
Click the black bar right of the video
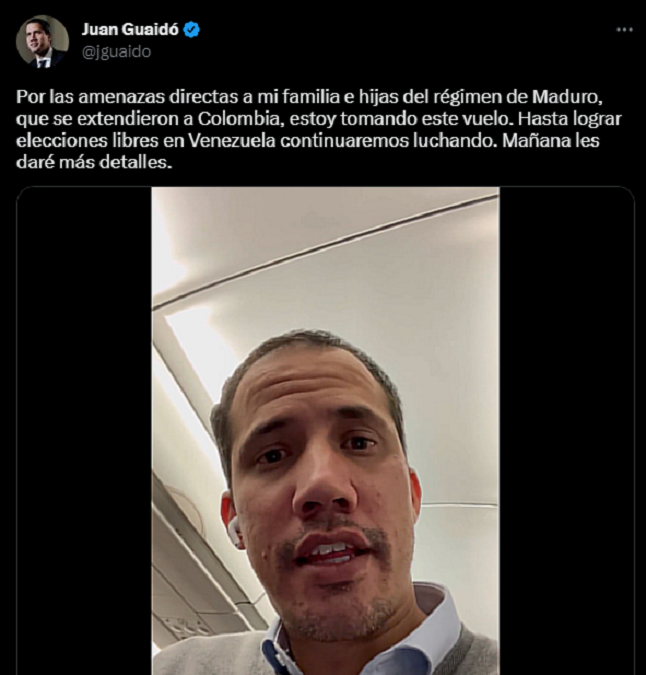[x=566, y=430]
